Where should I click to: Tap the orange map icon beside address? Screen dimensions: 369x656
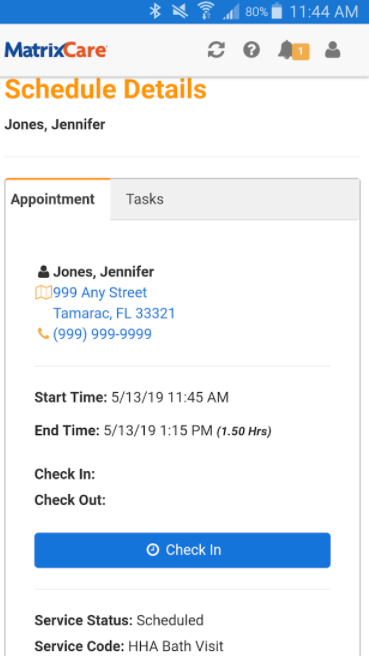pyautogui.click(x=43, y=292)
